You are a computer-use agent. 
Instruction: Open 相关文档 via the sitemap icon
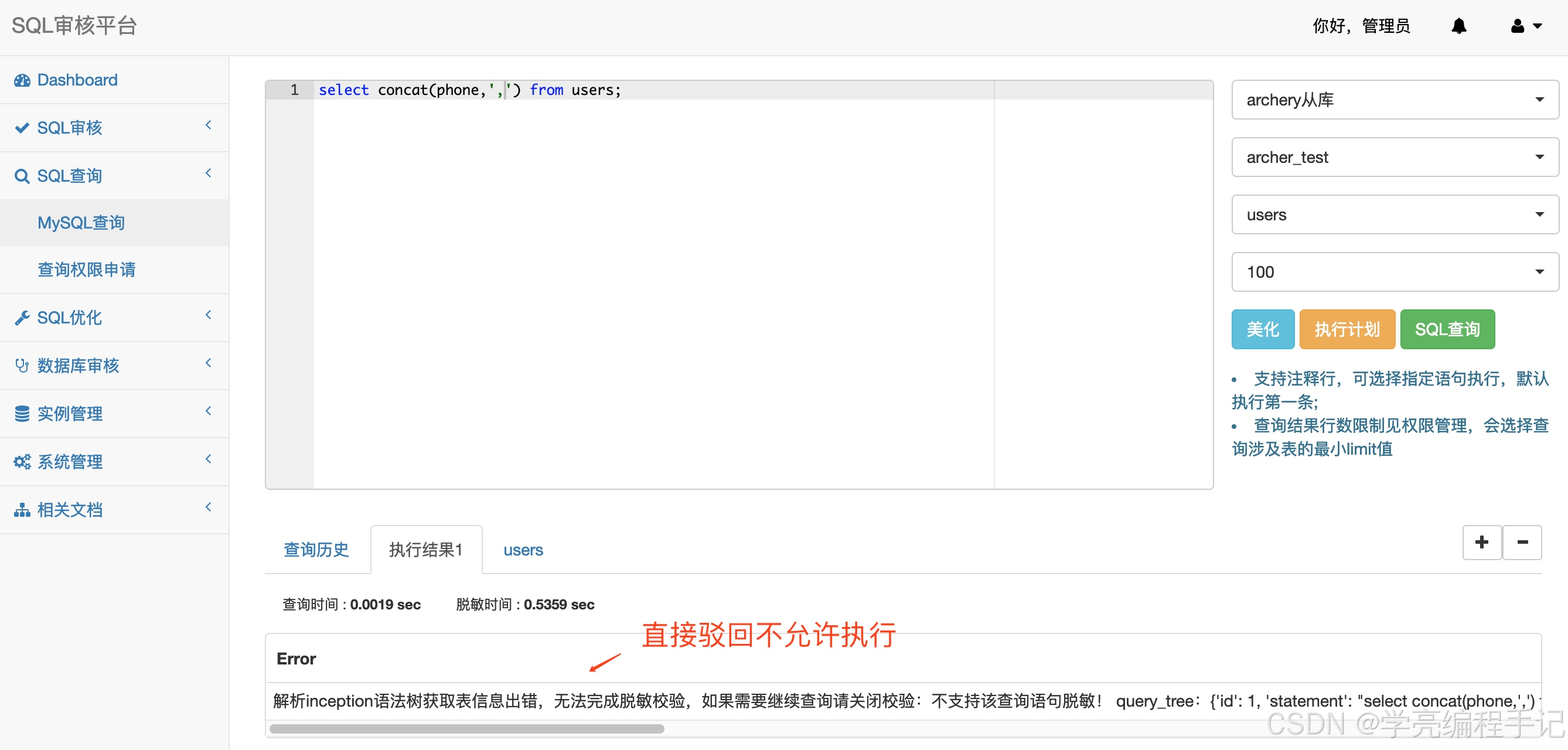point(22,510)
